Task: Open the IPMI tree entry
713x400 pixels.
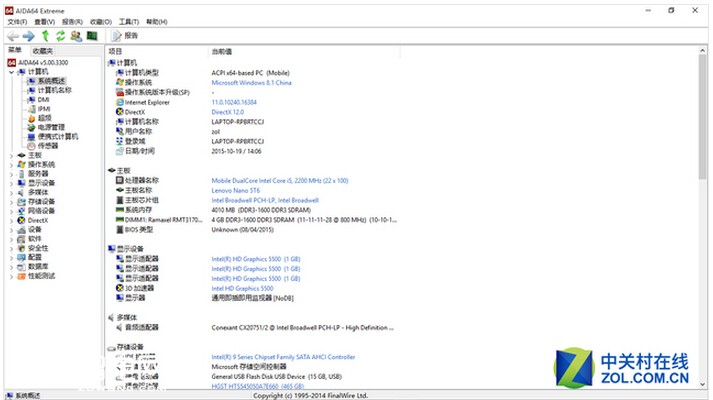Action: [x=44, y=109]
